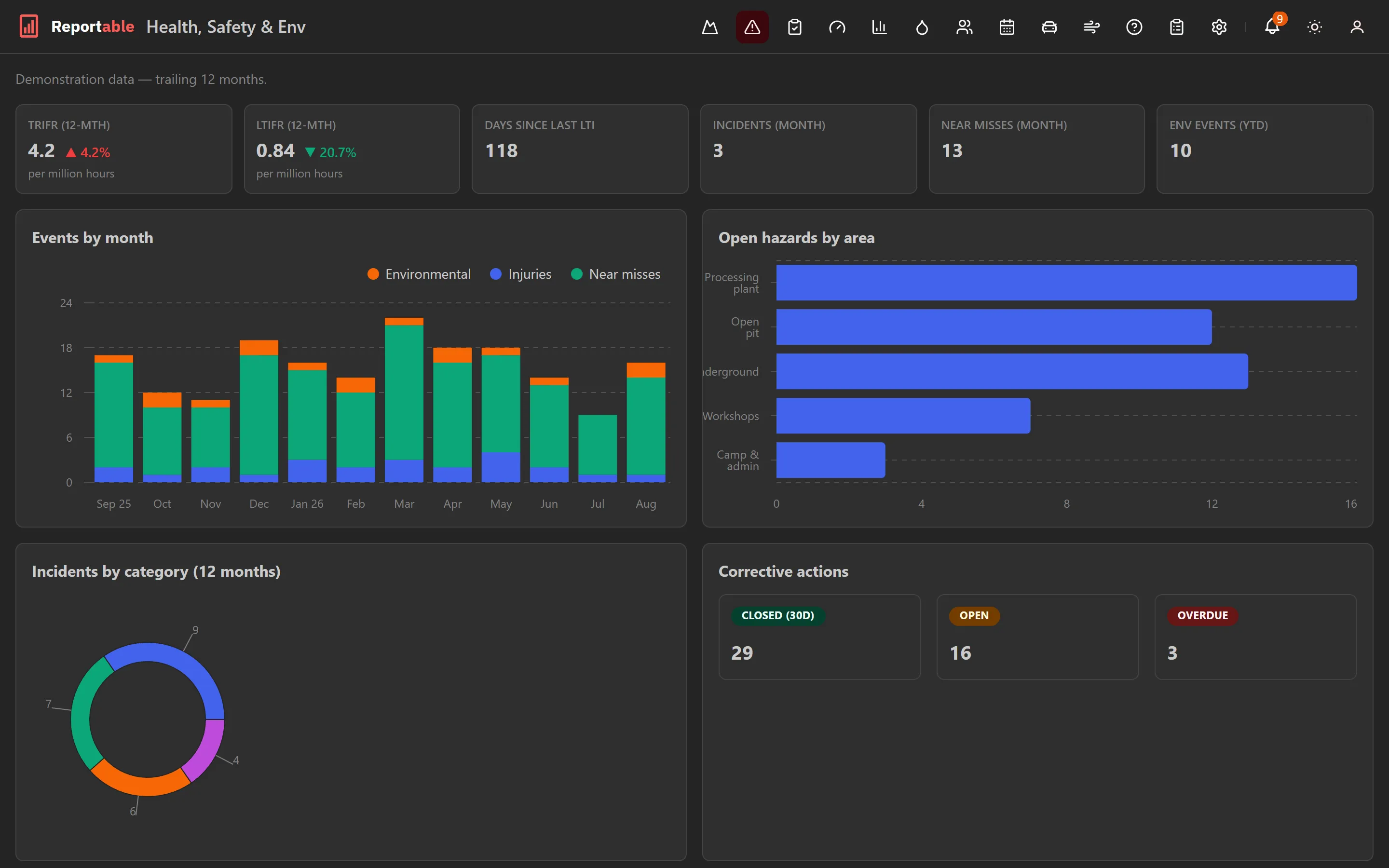Screen dimensions: 1389x868
Task: Toggle Environmental series in chart legend
Action: click(x=419, y=274)
